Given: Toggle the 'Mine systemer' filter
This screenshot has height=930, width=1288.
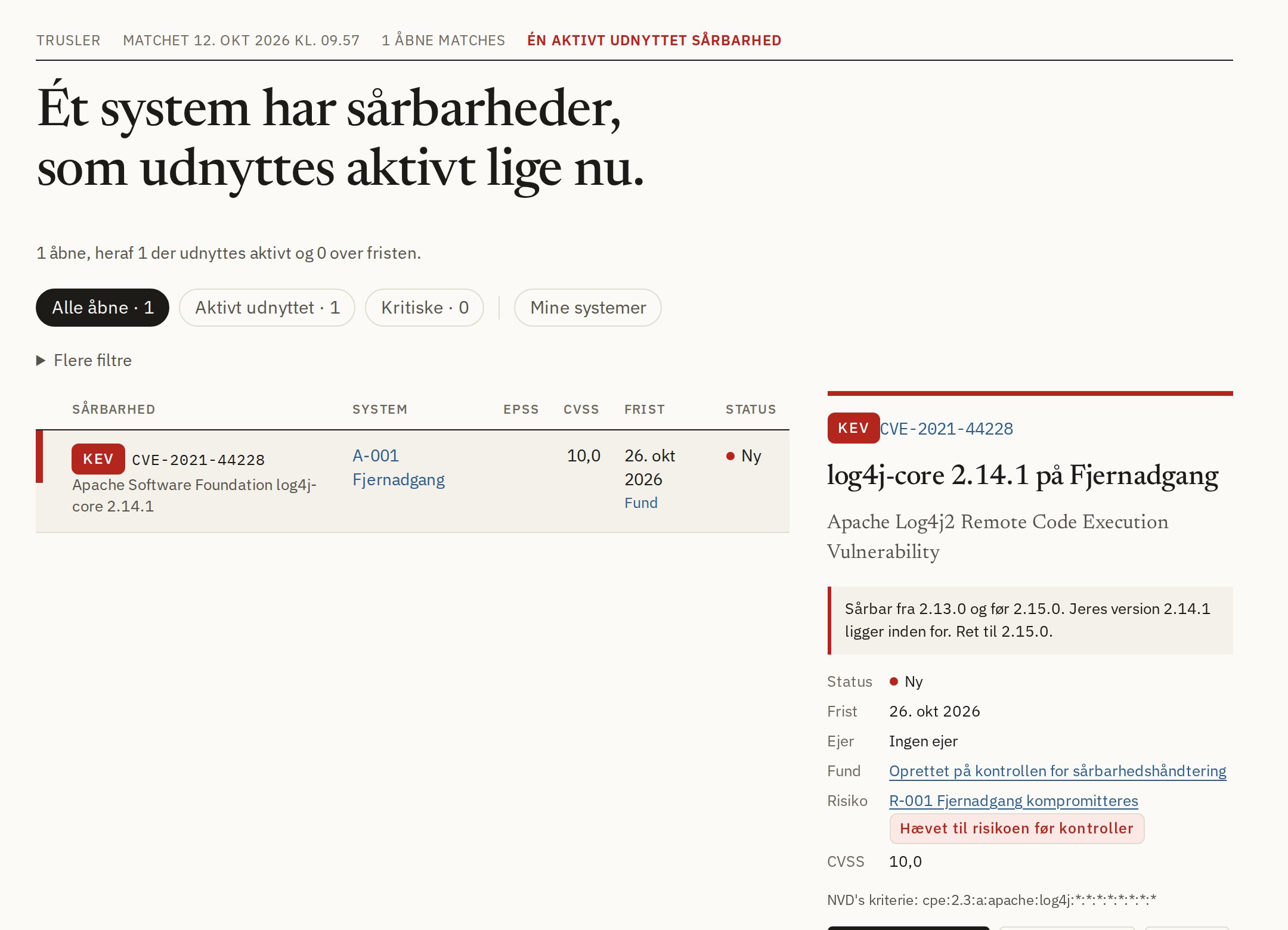Looking at the screenshot, I should (x=588, y=308).
